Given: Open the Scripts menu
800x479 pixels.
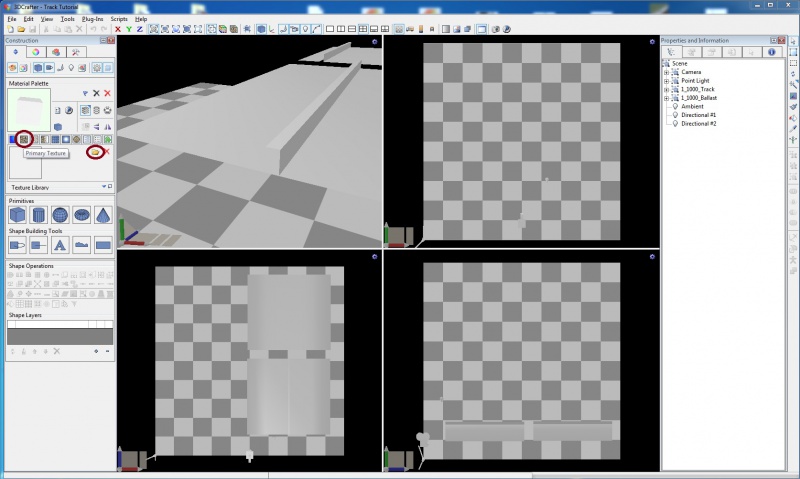Looking at the screenshot, I should 119,19.
